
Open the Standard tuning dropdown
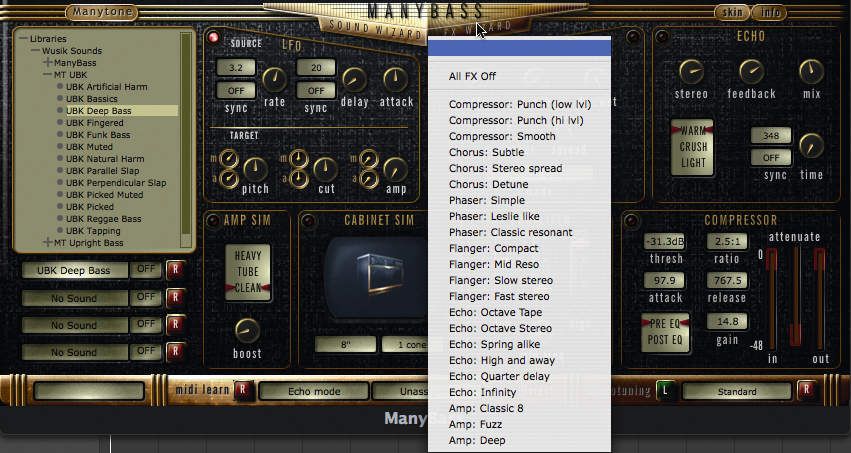click(x=736, y=391)
